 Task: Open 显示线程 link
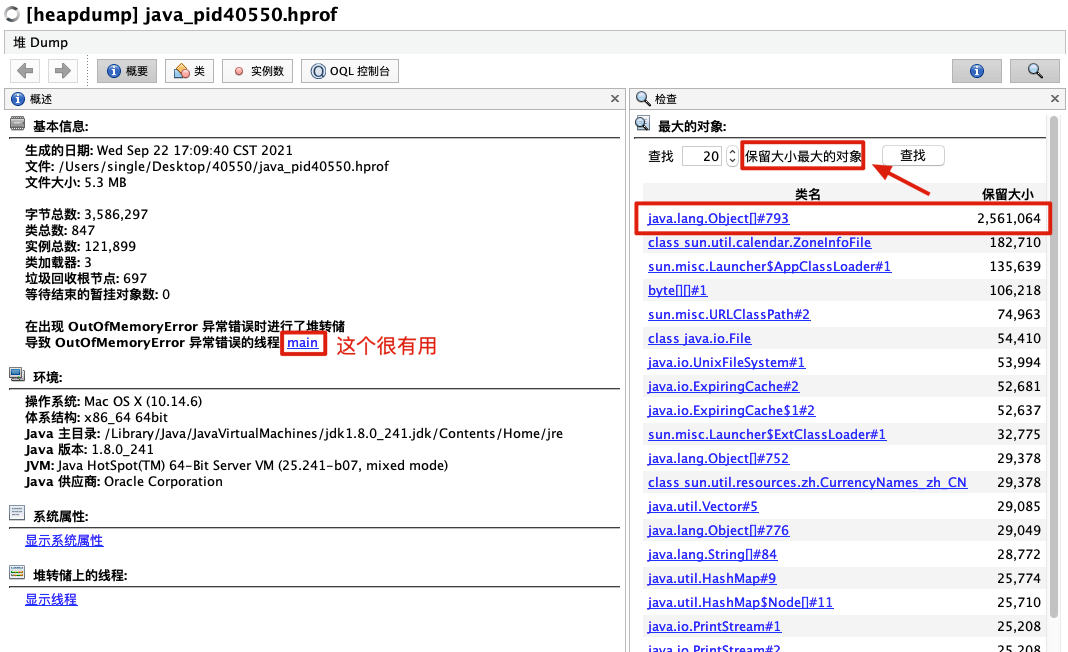pyautogui.click(x=51, y=600)
